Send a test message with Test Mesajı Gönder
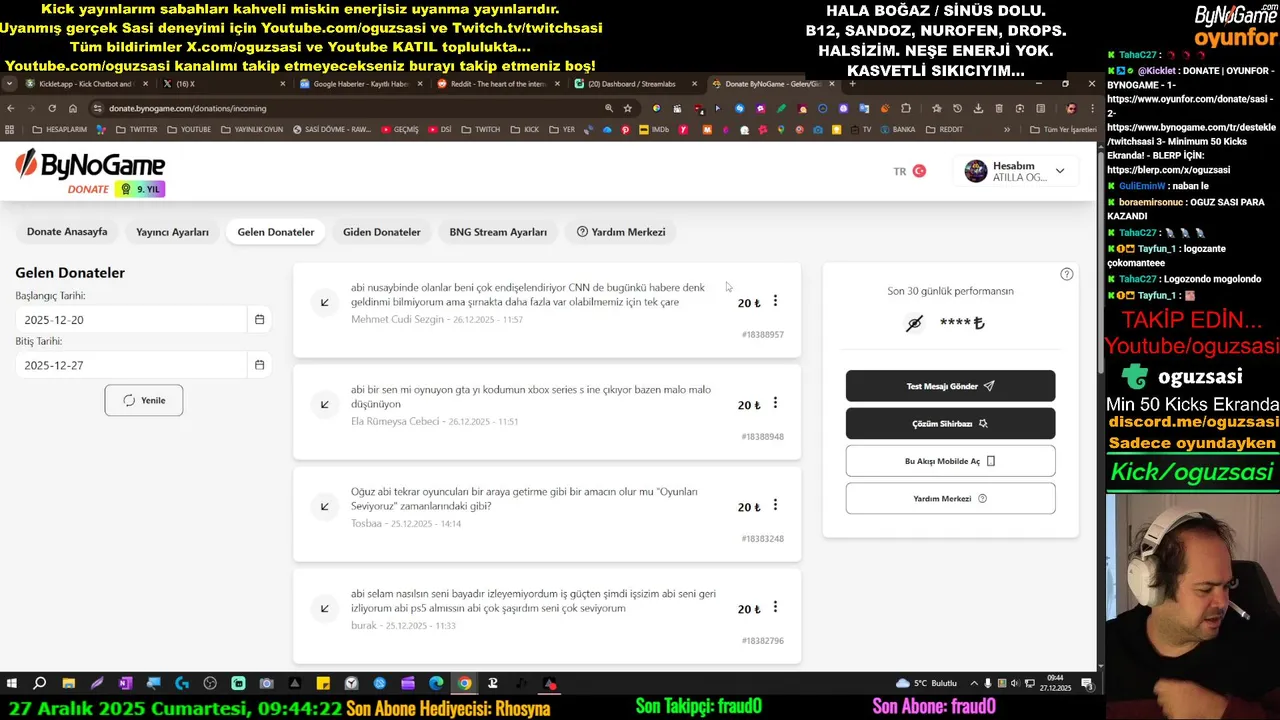Viewport: 1280px width, 720px height. [x=950, y=386]
